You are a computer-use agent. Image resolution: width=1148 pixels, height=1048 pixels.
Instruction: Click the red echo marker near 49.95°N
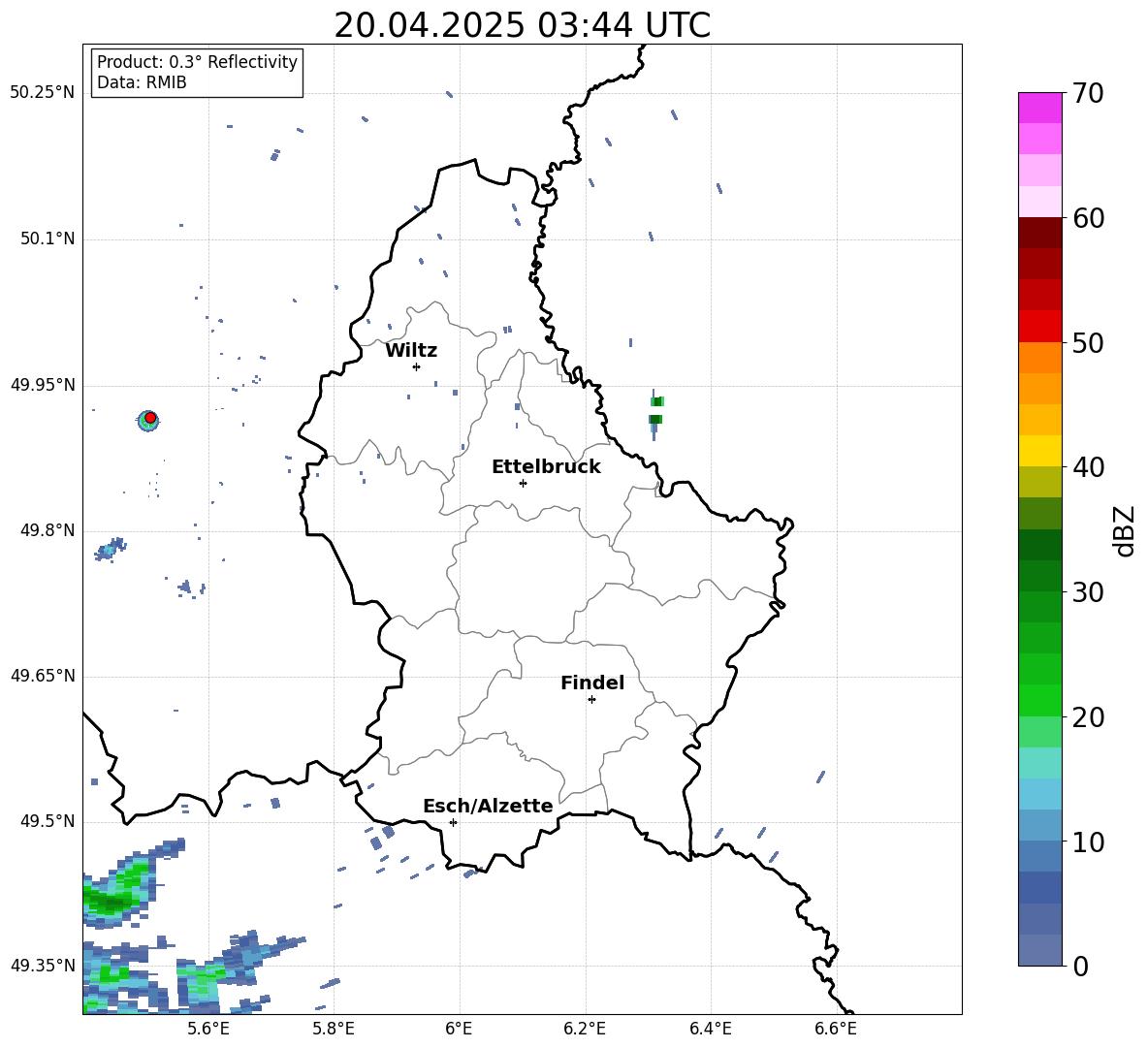click(x=150, y=418)
